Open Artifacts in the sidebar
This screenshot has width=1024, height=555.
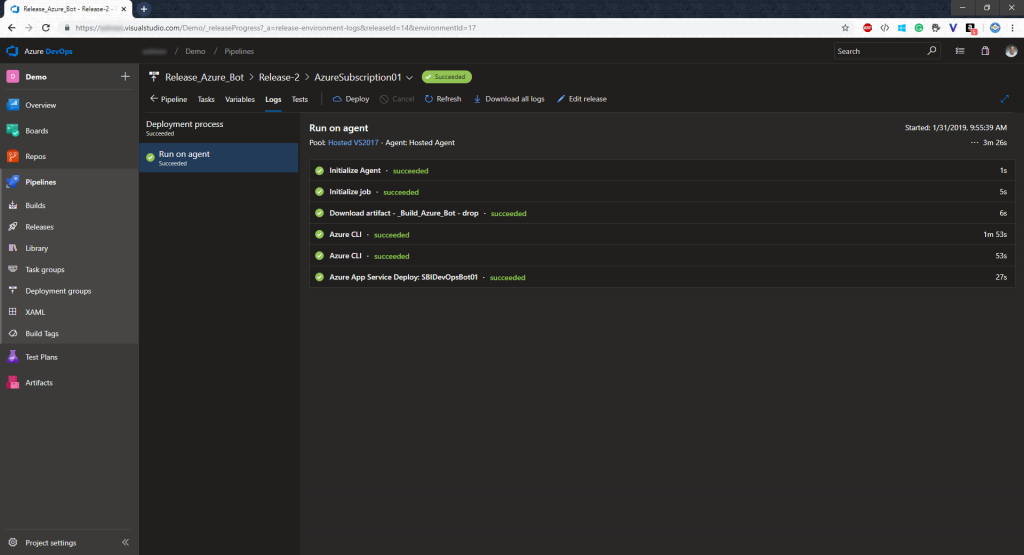coord(39,383)
